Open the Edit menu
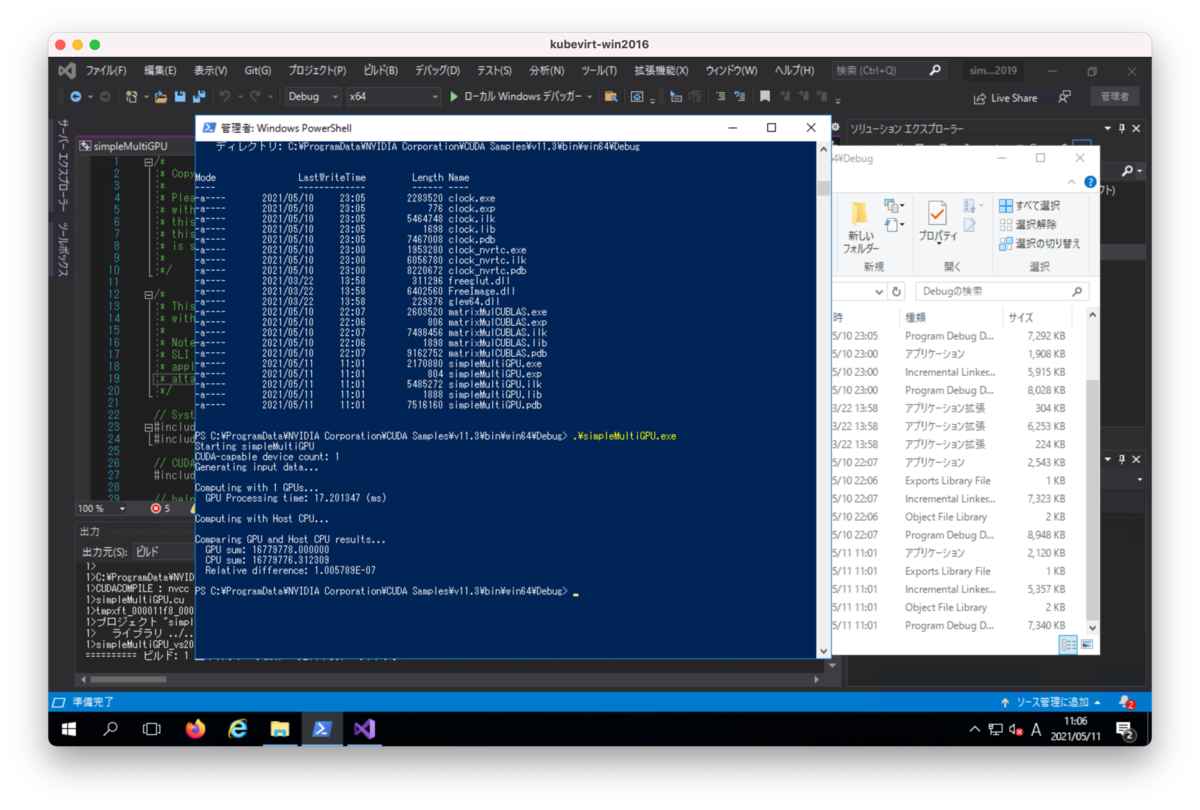The width and height of the screenshot is (1200, 810). pyautogui.click(x=160, y=71)
